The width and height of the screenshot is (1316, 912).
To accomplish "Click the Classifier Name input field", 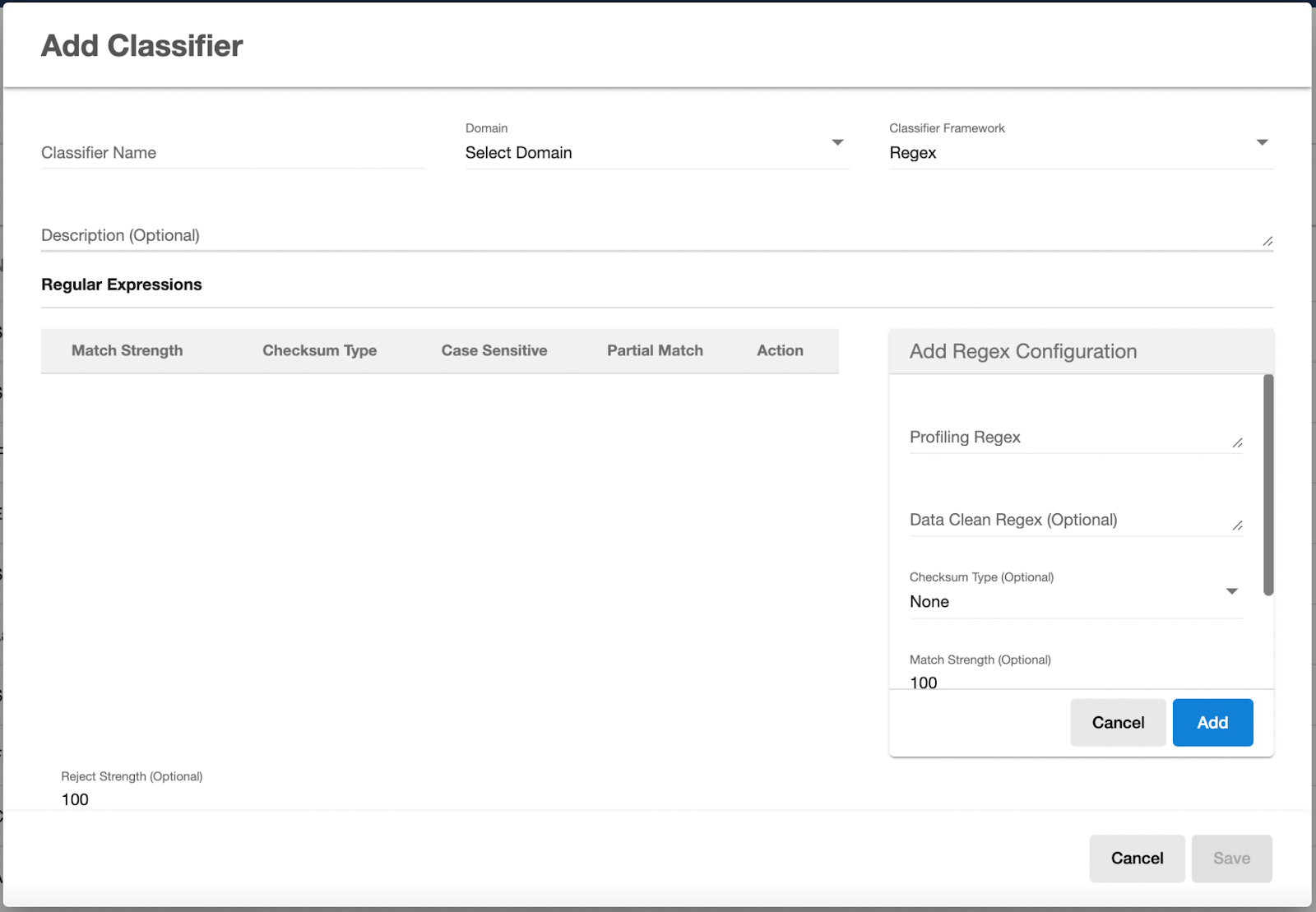I will click(232, 153).
